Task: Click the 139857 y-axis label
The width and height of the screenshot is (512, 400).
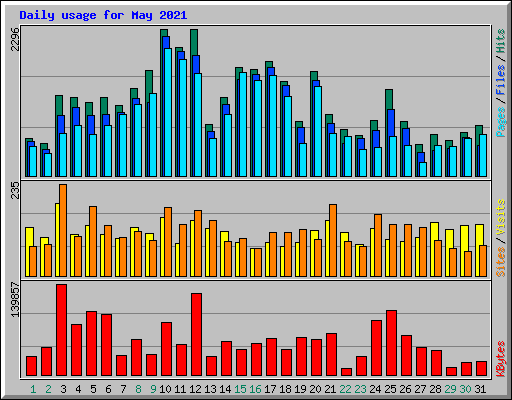Action: (x=15, y=300)
